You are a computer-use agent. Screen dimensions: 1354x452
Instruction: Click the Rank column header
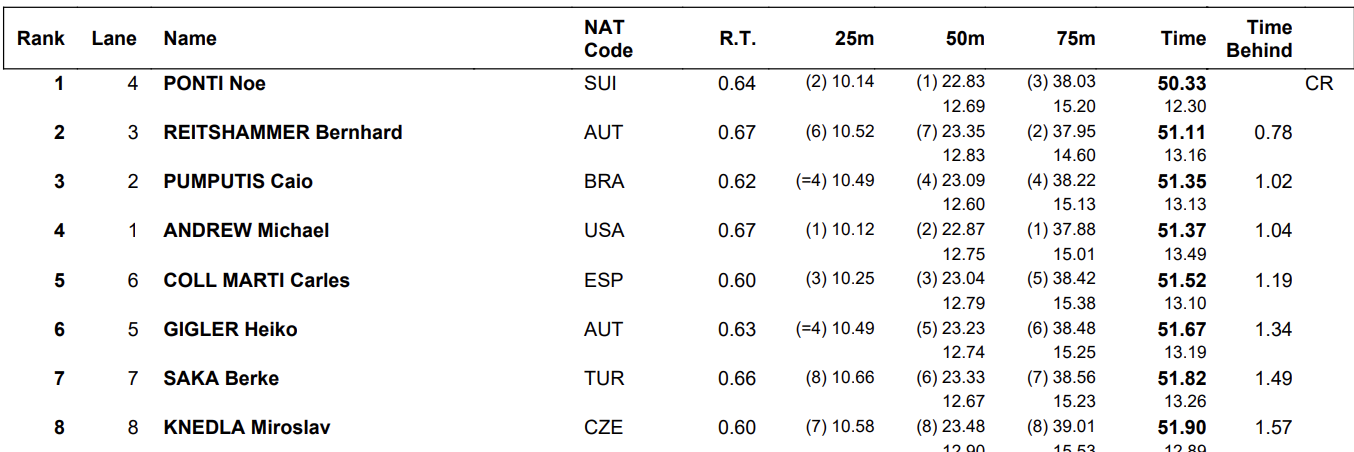tap(41, 39)
